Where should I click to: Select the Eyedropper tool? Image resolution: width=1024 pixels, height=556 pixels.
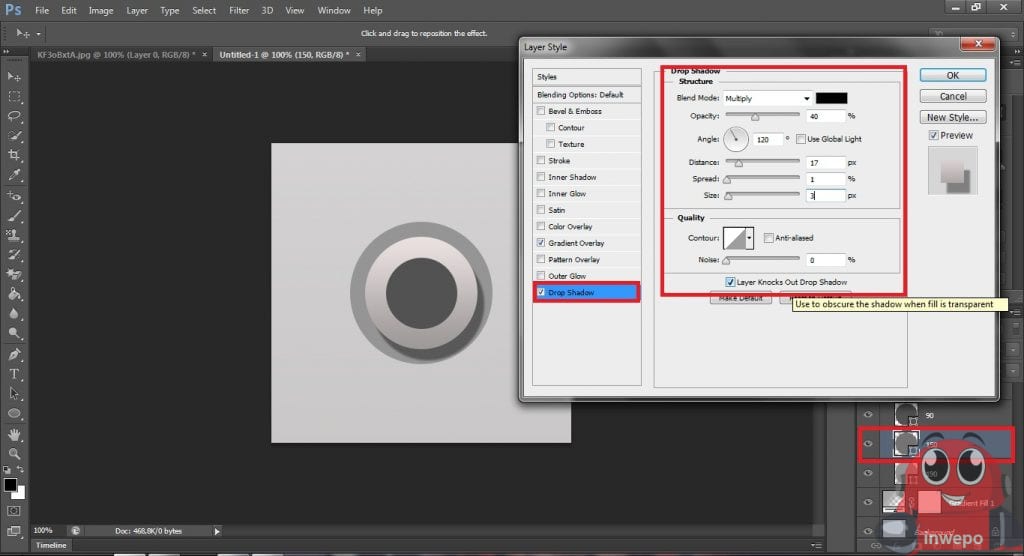click(x=14, y=175)
